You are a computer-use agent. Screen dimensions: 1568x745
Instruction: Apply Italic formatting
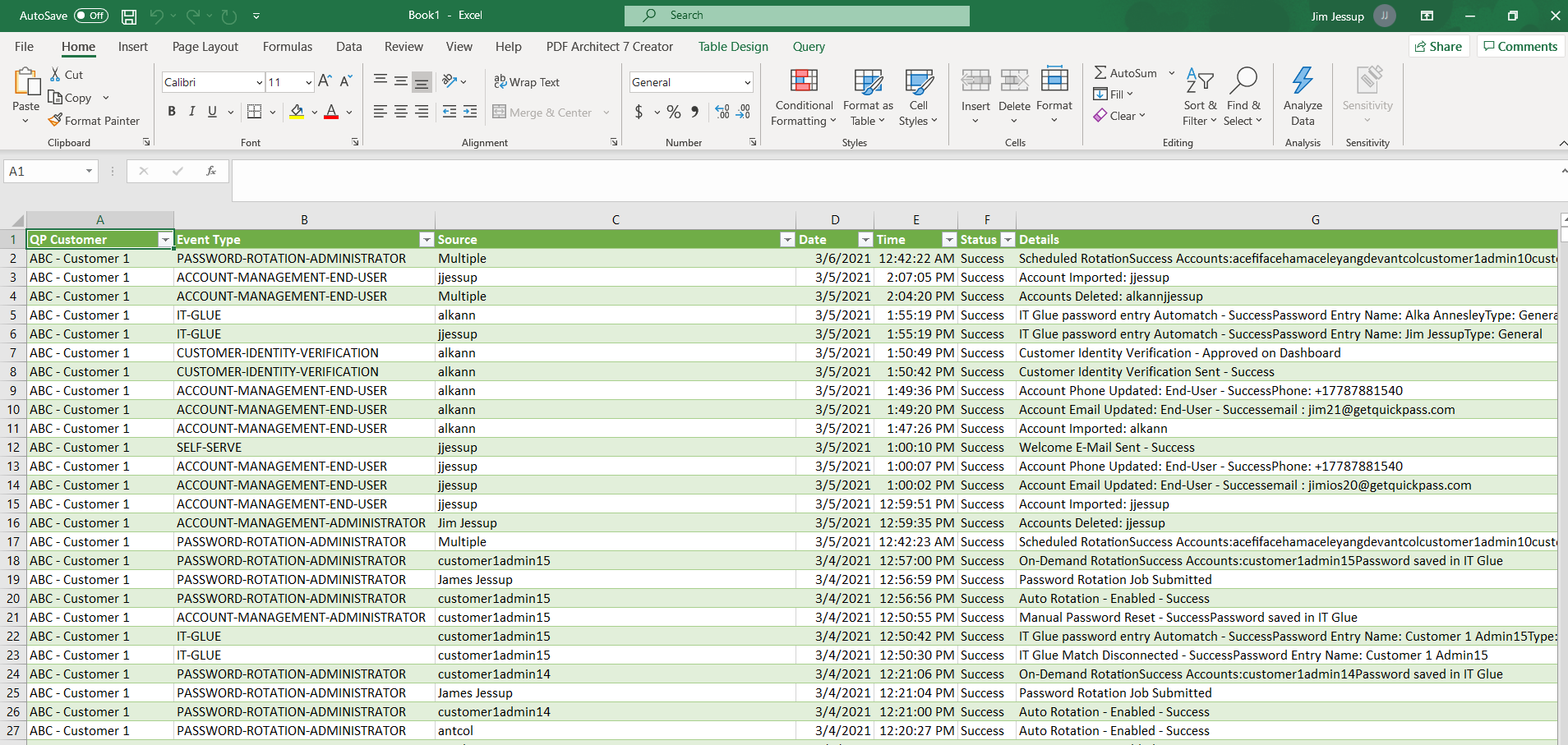click(191, 111)
